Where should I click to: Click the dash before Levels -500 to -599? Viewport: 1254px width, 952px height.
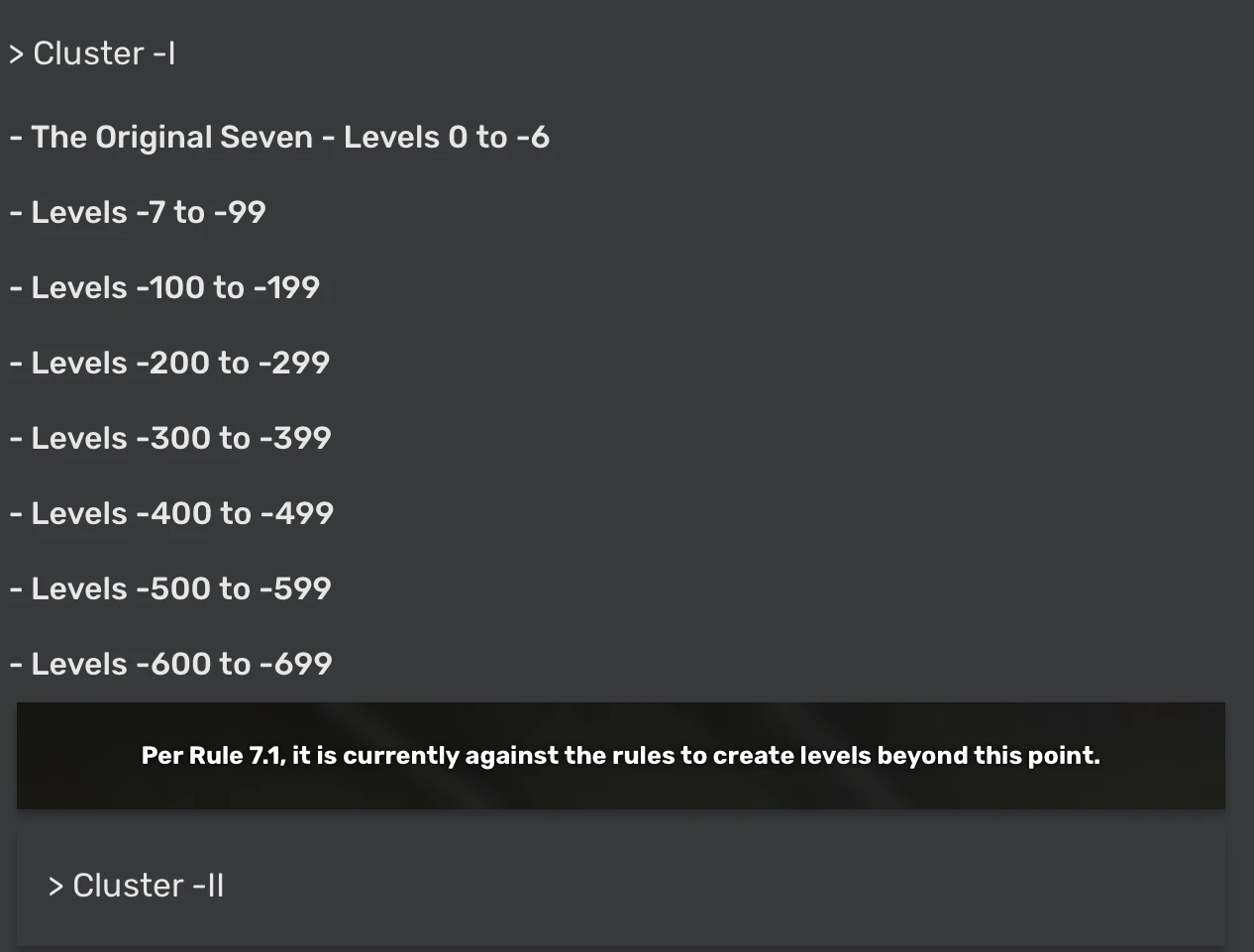pos(14,588)
